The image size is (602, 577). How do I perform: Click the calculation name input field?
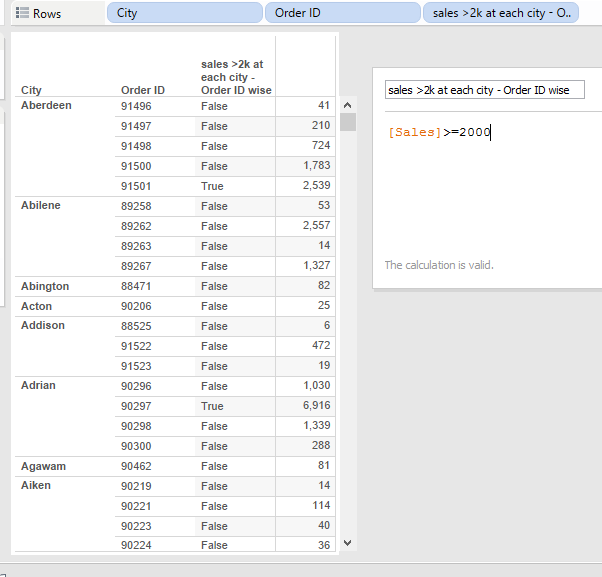[485, 89]
